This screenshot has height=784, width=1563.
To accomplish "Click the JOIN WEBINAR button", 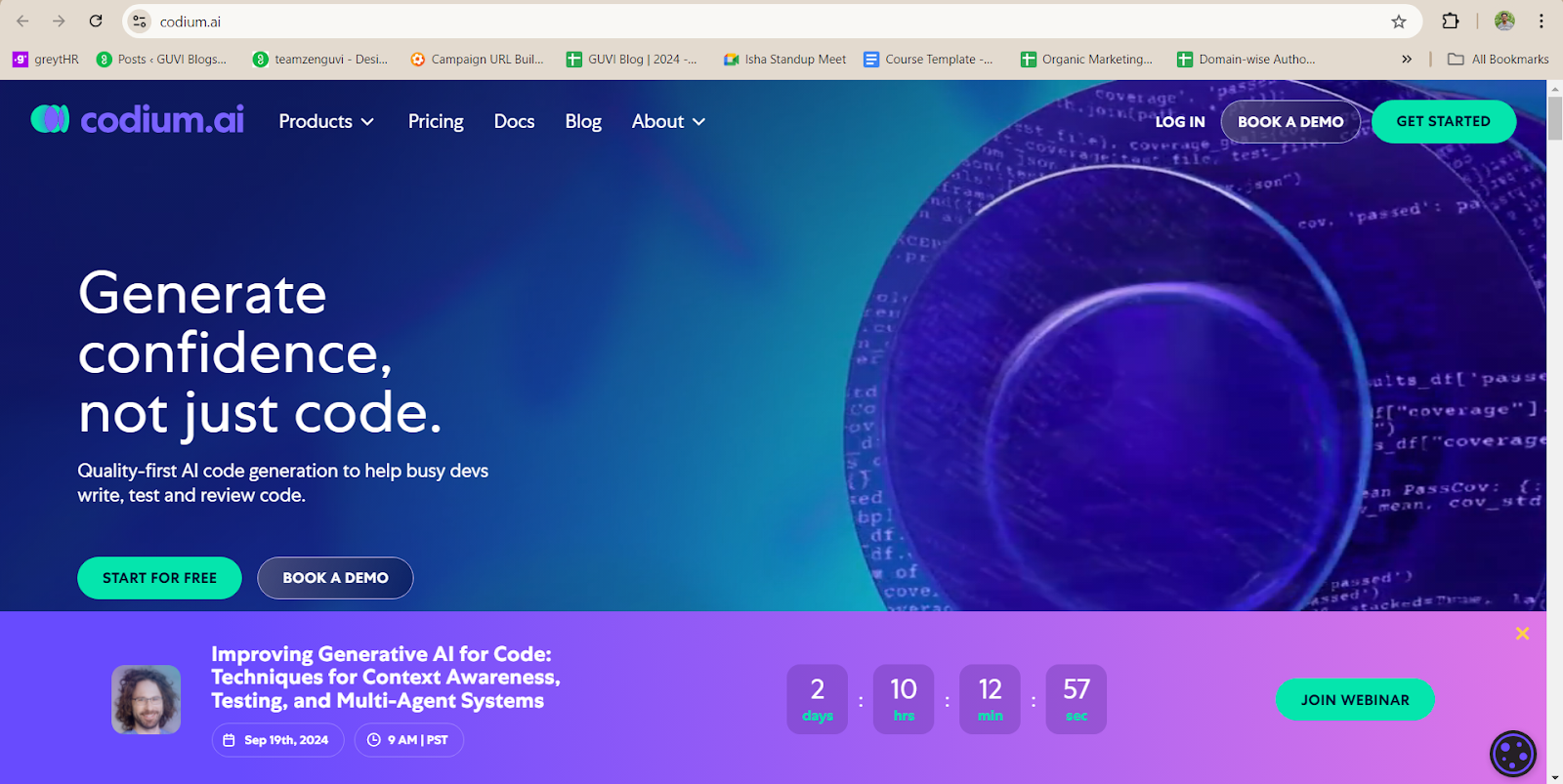I will pyautogui.click(x=1355, y=700).
